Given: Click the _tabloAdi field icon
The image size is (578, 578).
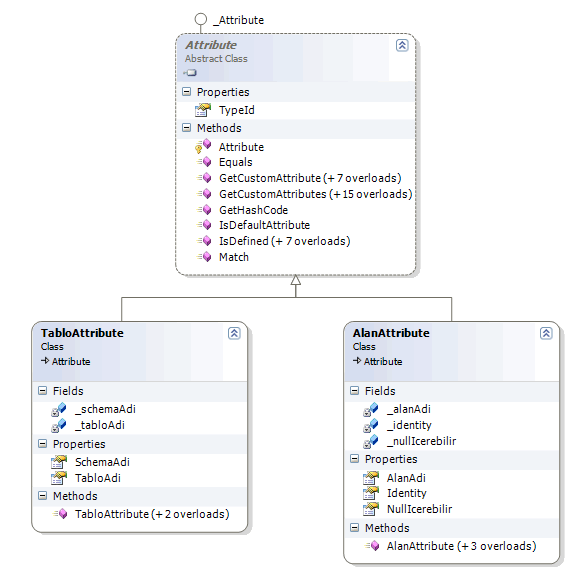Looking at the screenshot, I should coord(59,425).
